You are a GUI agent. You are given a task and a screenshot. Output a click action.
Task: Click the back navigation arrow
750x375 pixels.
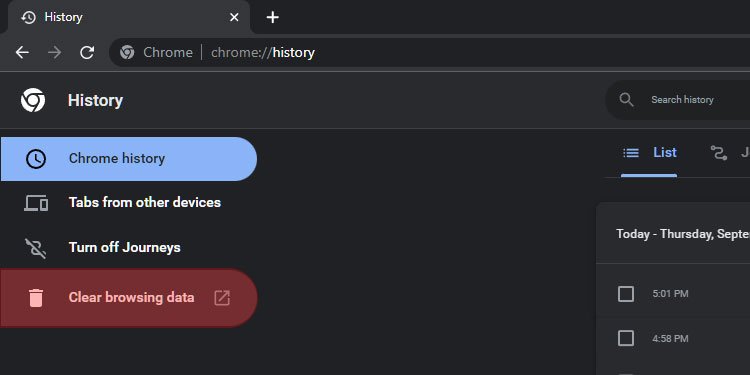(x=22, y=52)
